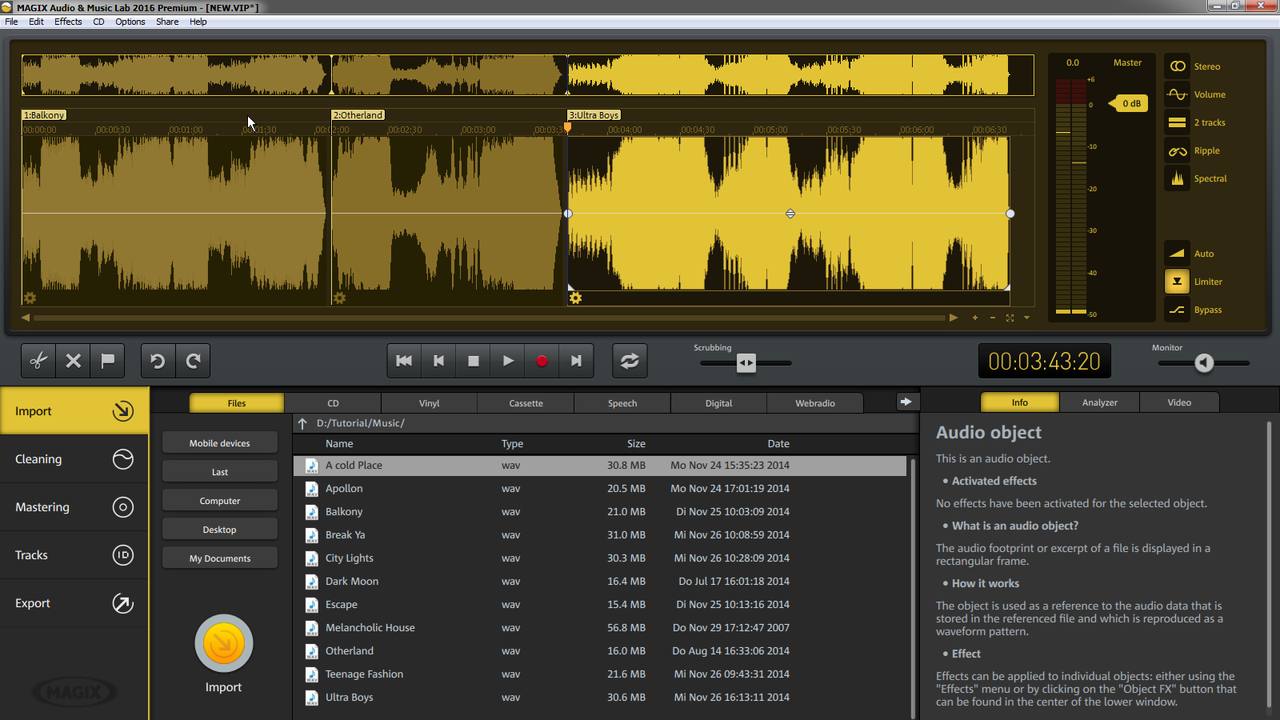
Task: Sort file list by Size column
Action: 636,444
